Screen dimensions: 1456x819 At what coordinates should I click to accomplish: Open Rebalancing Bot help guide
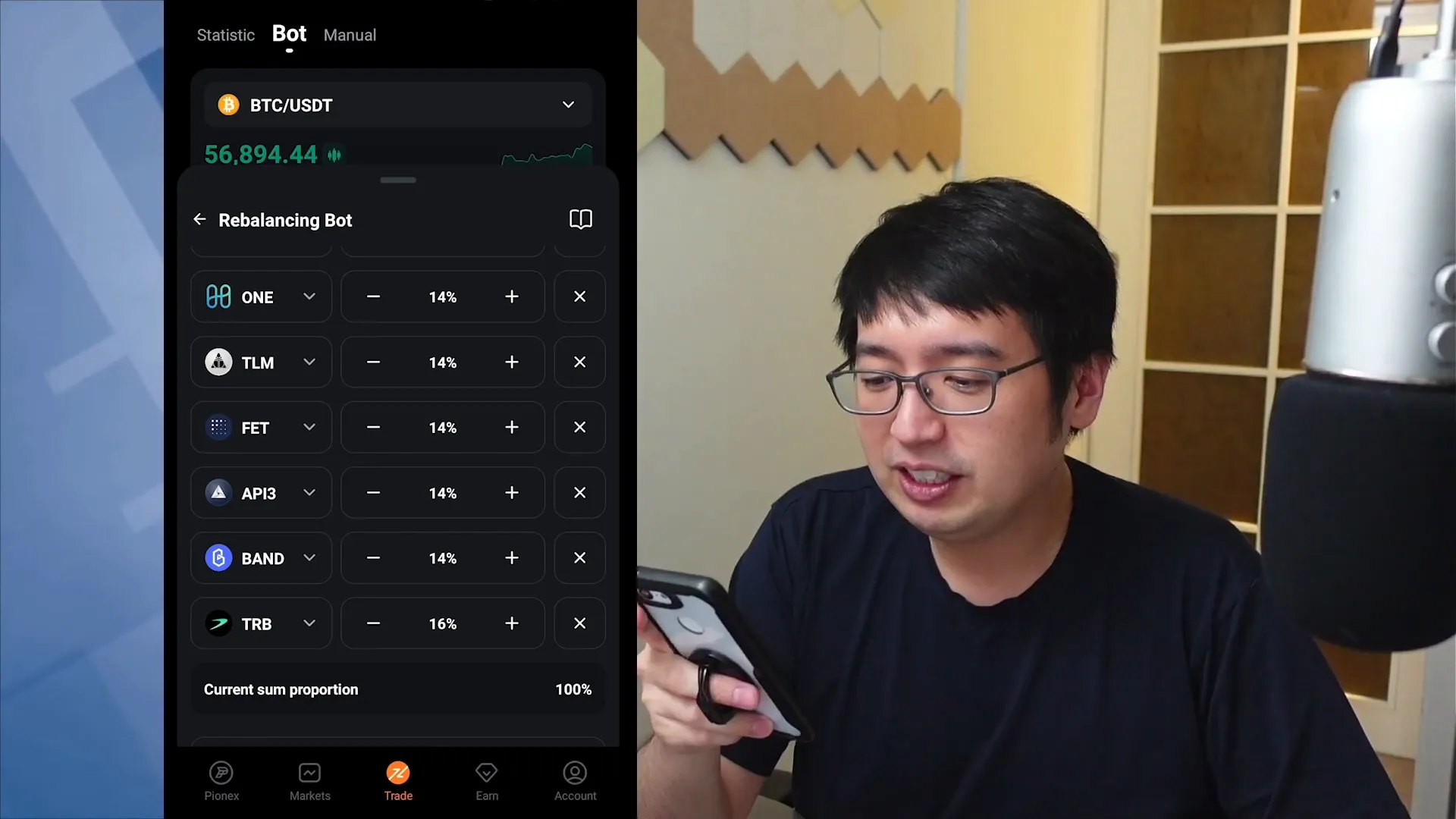pyautogui.click(x=580, y=219)
